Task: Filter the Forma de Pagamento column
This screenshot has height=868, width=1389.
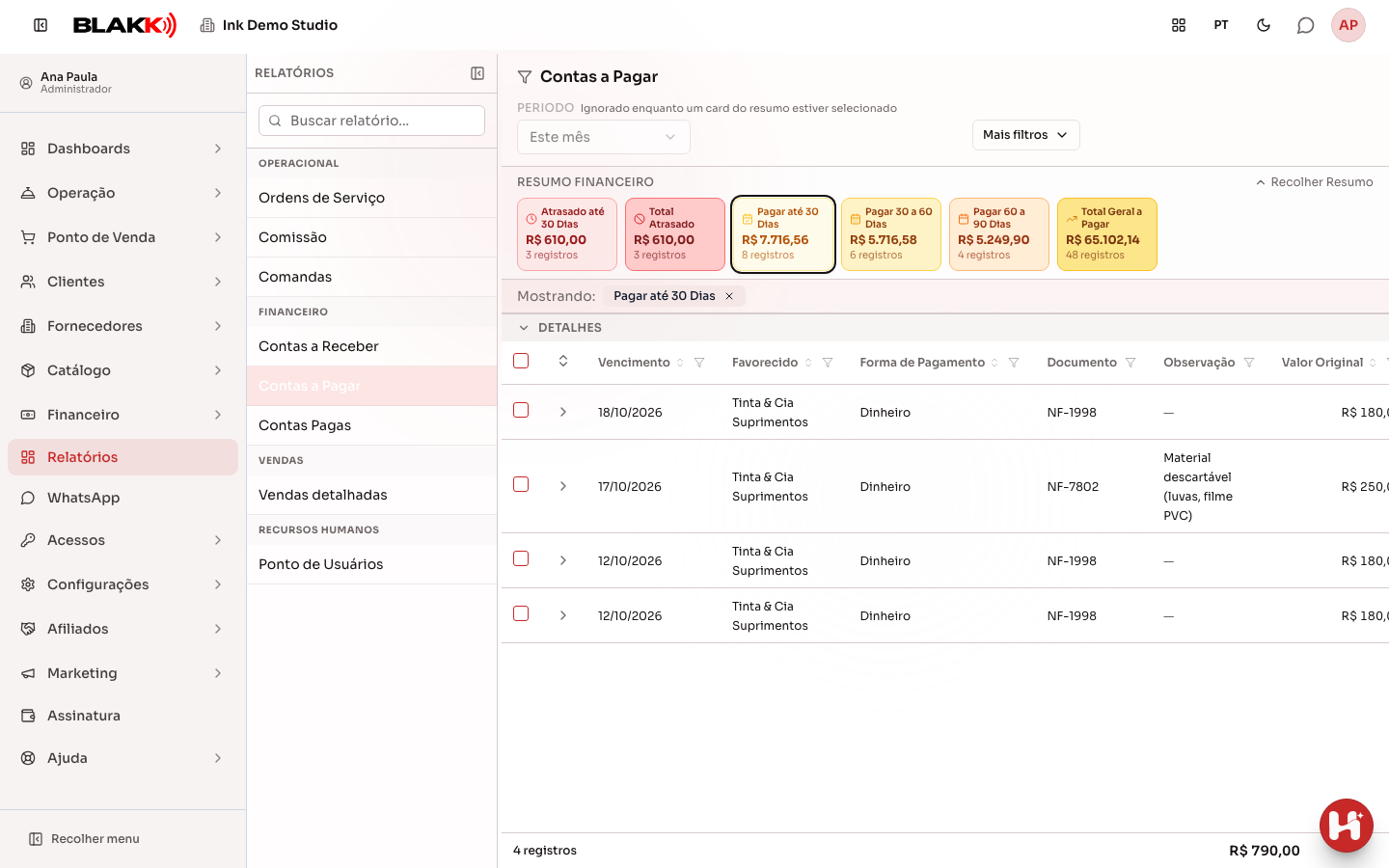Action: pyautogui.click(x=1014, y=363)
